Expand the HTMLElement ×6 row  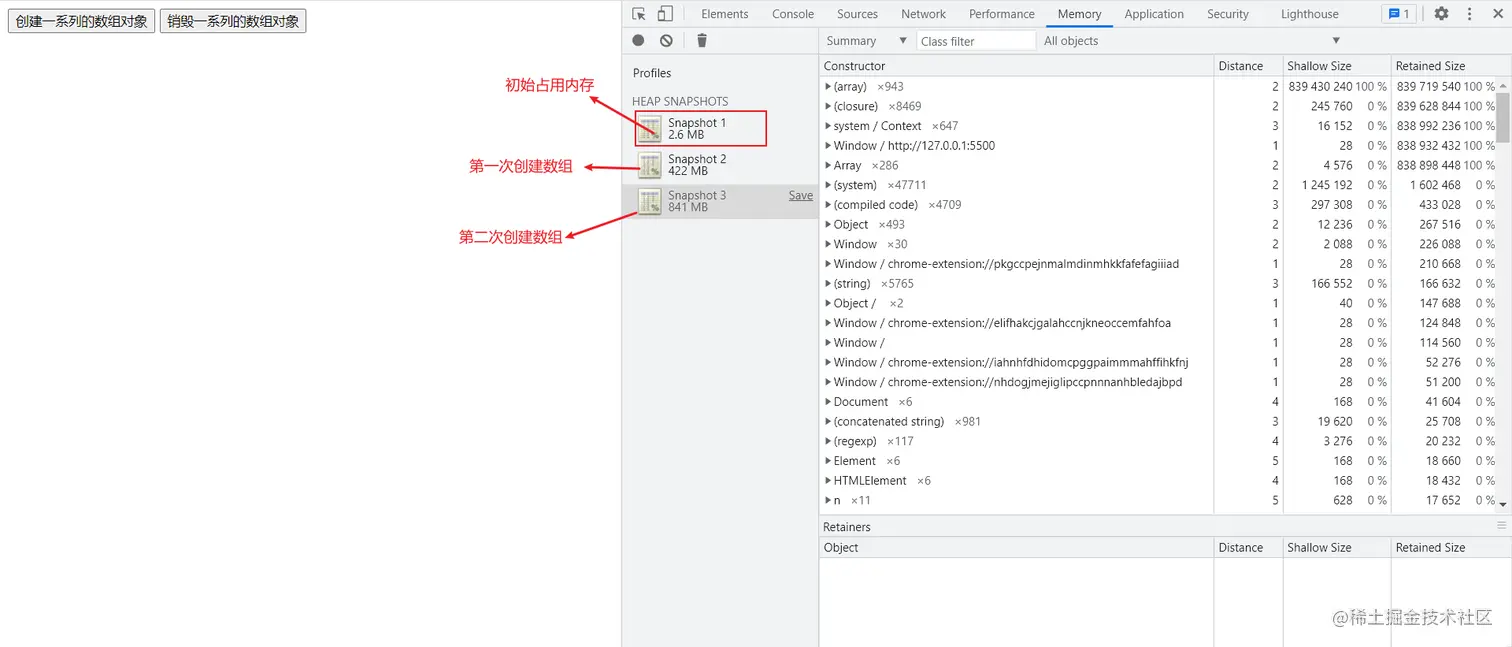point(828,481)
